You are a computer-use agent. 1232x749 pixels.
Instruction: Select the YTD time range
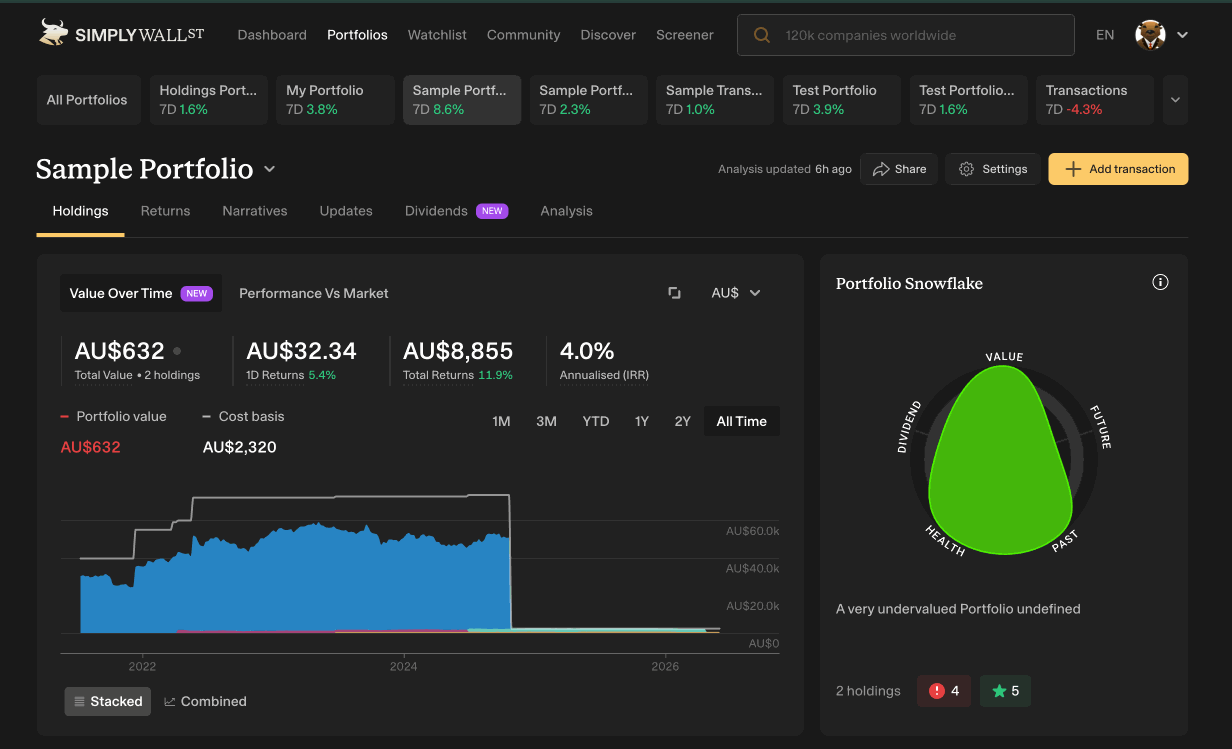[x=596, y=421]
